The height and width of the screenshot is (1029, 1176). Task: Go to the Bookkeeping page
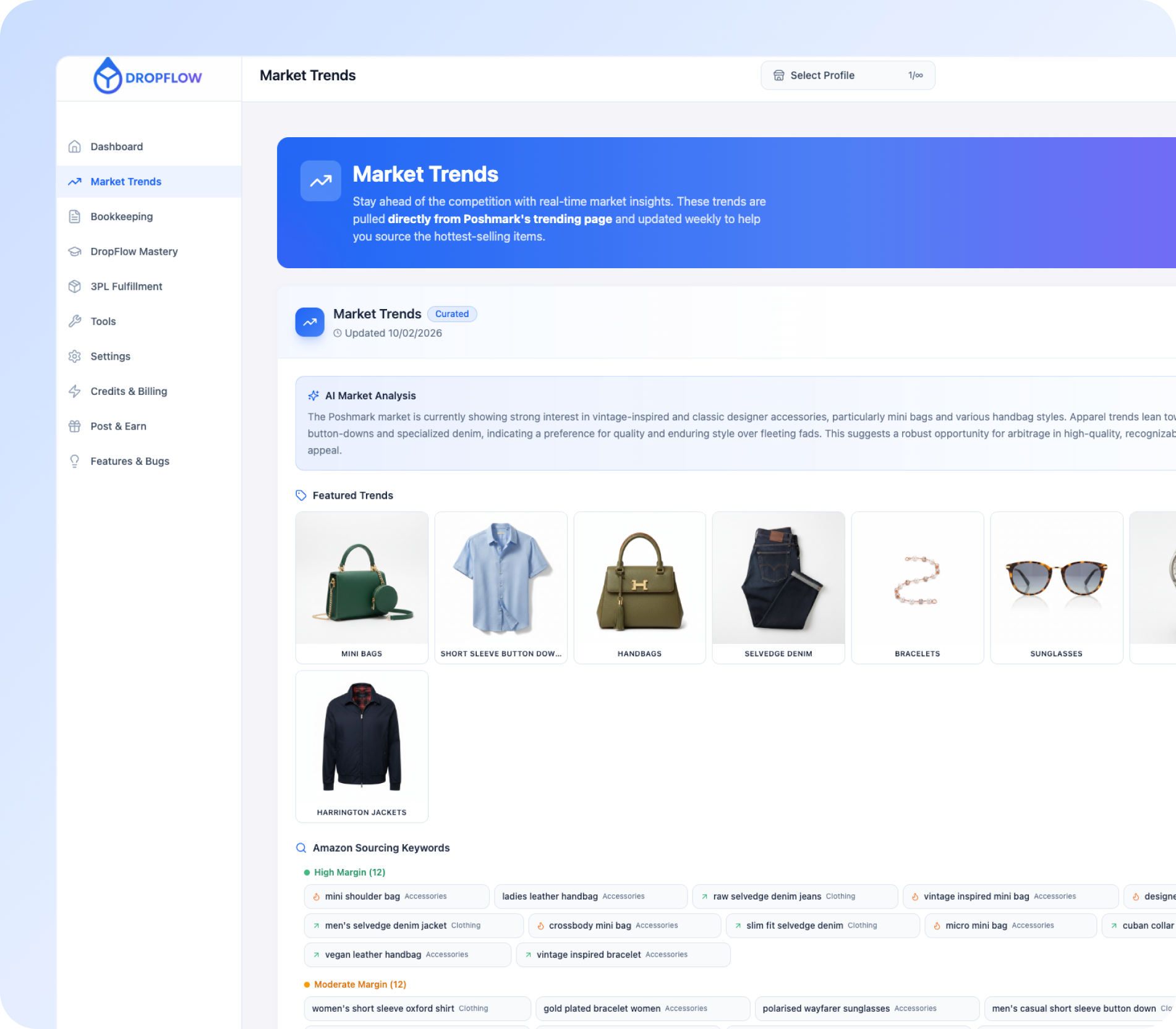point(121,216)
